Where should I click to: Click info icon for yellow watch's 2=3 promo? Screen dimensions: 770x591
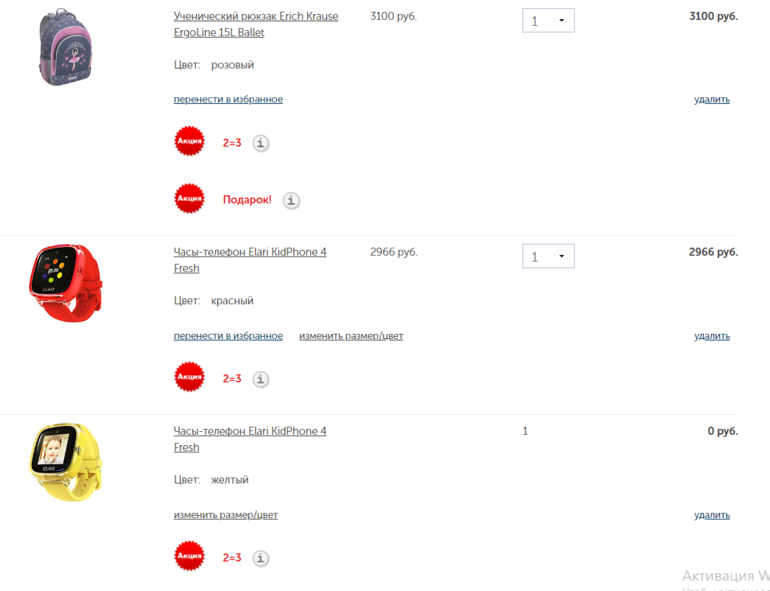(261, 558)
